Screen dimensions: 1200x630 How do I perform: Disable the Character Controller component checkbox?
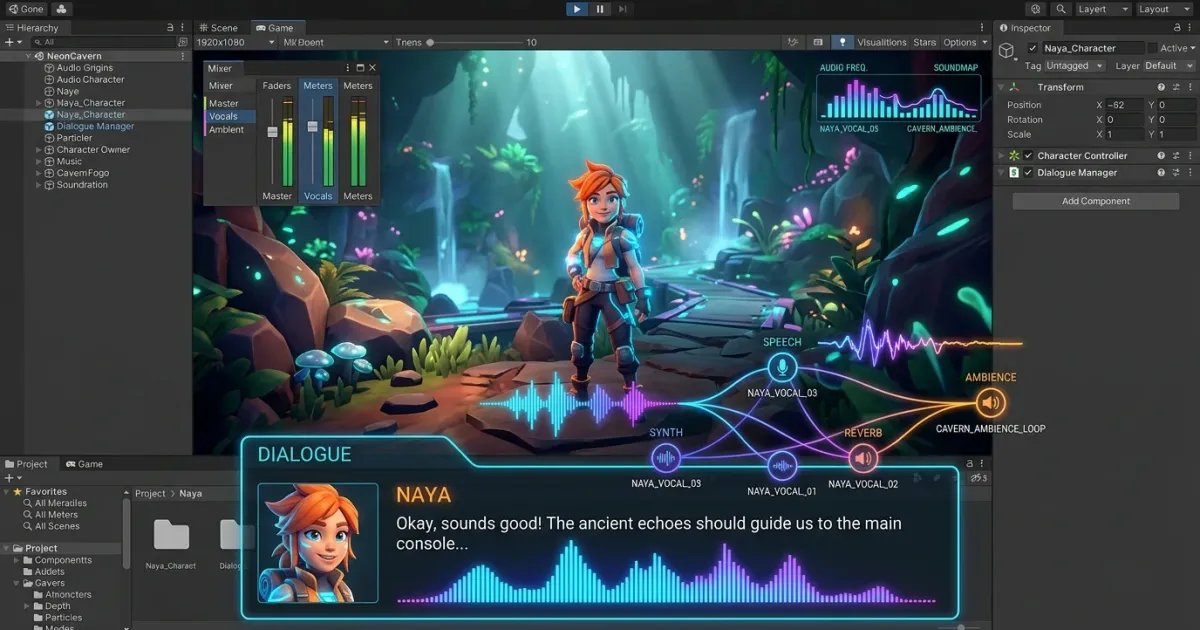(1028, 155)
